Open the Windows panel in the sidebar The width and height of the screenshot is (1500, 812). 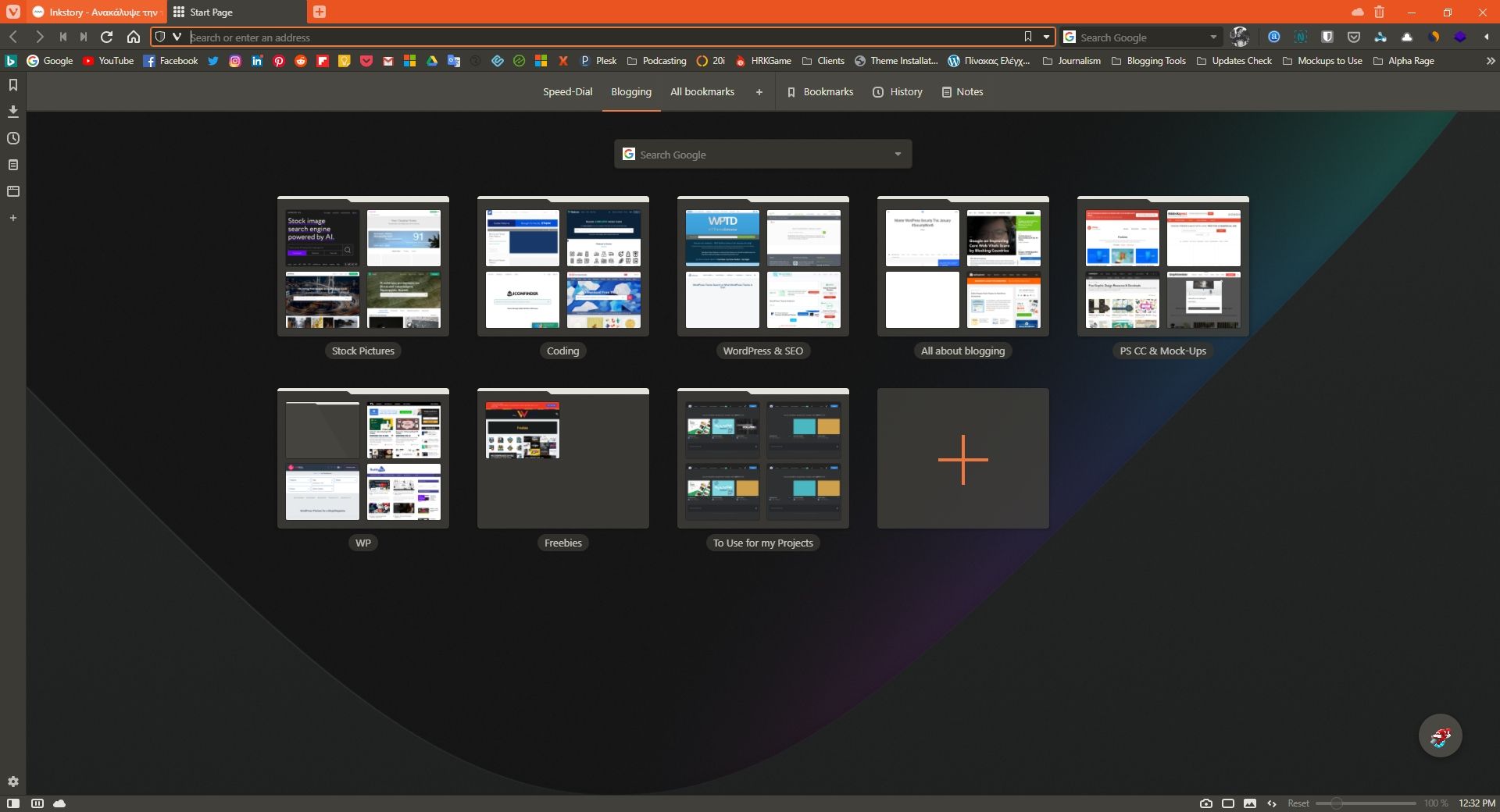[12, 191]
